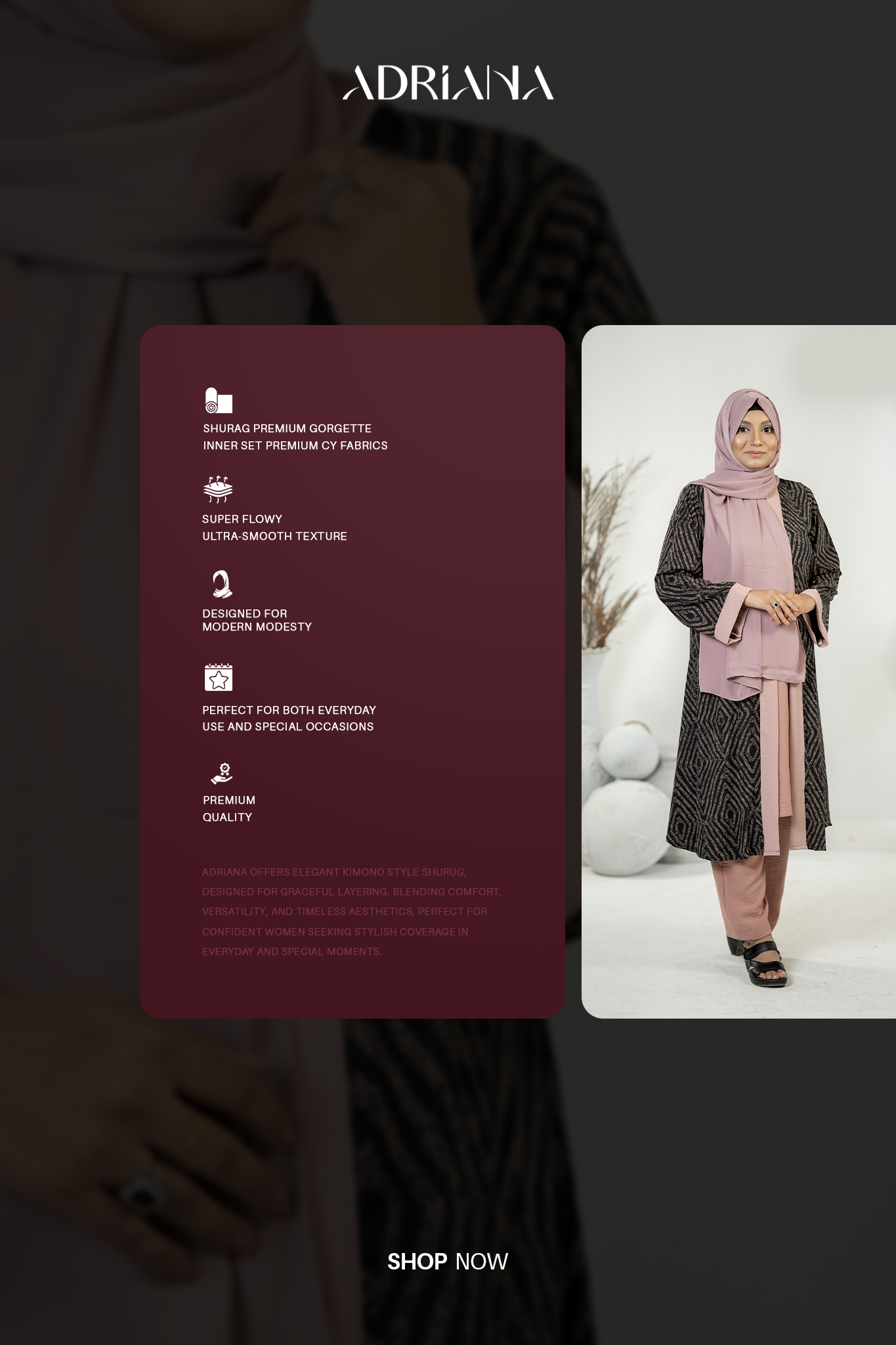The height and width of the screenshot is (1345, 896).
Task: Click 'ADRIANA OFFERS ELEGANT KIMONO STYLE SHURUG,' line
Action: [334, 872]
